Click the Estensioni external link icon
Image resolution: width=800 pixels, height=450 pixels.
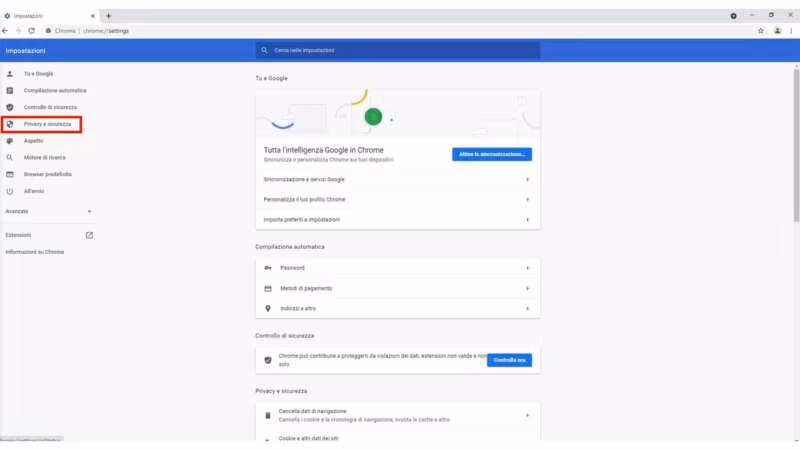[89, 235]
